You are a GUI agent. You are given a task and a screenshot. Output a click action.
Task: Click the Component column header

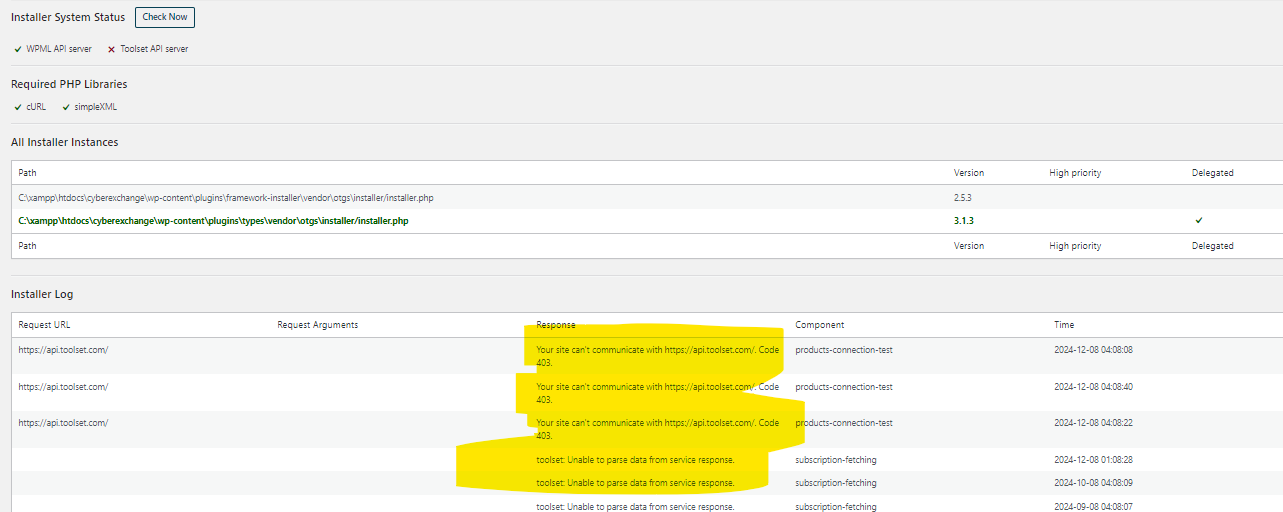pos(820,325)
